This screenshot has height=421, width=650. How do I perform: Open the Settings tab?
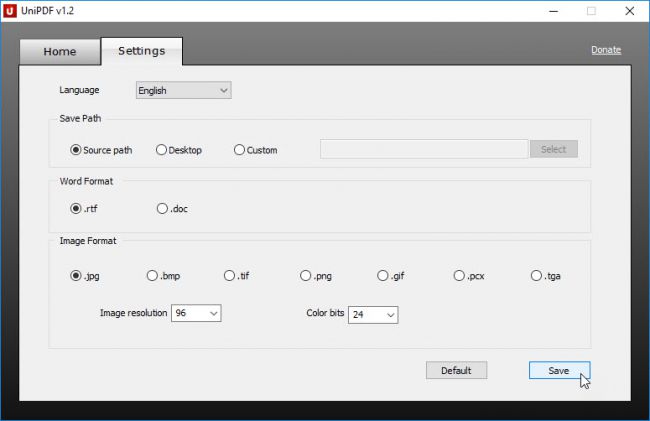[142, 51]
